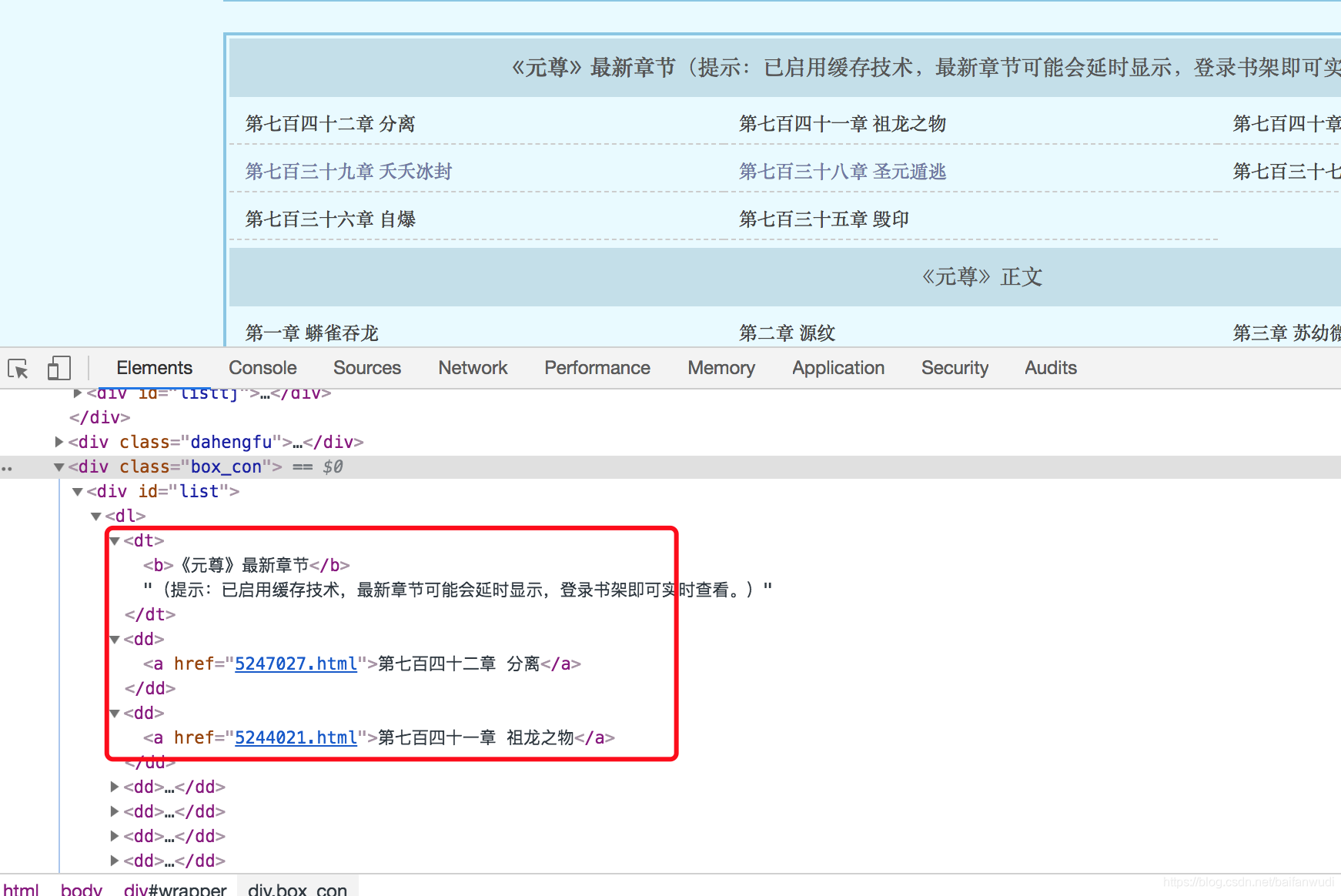Screen dimensions: 1341x896
Task: Select body in the breadcrumb bar
Action: pyautogui.click(x=82, y=889)
